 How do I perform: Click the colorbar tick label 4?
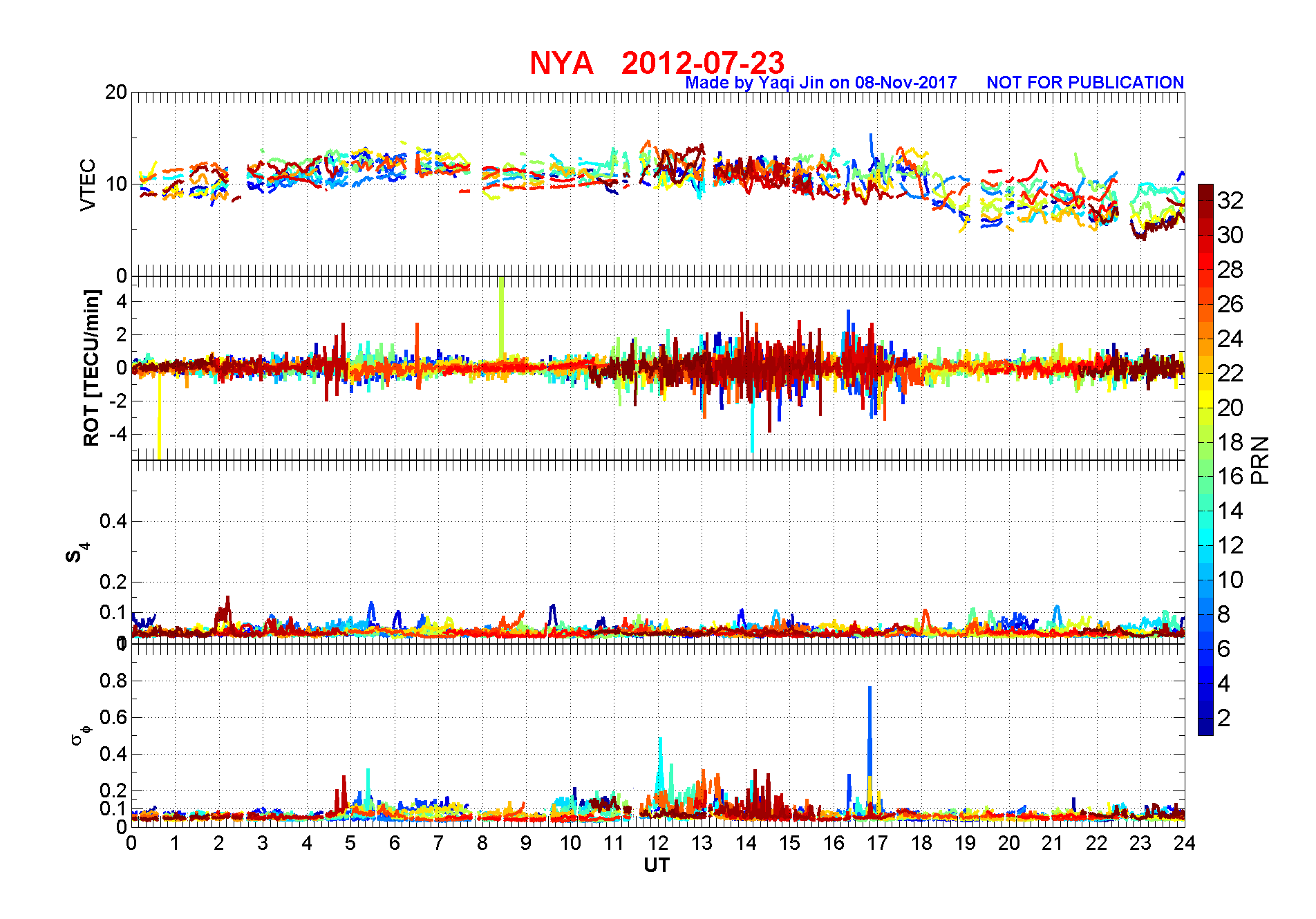pos(1223,683)
